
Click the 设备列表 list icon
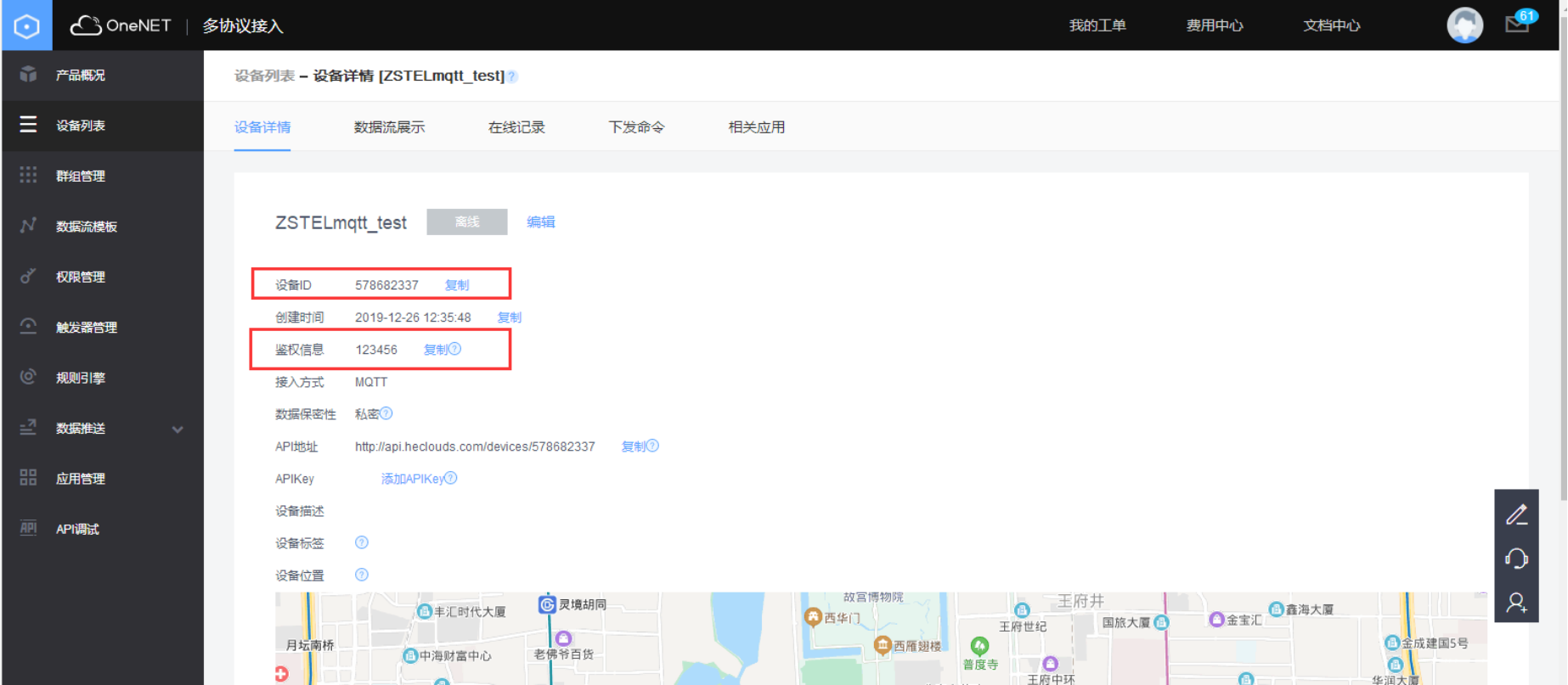[x=28, y=125]
